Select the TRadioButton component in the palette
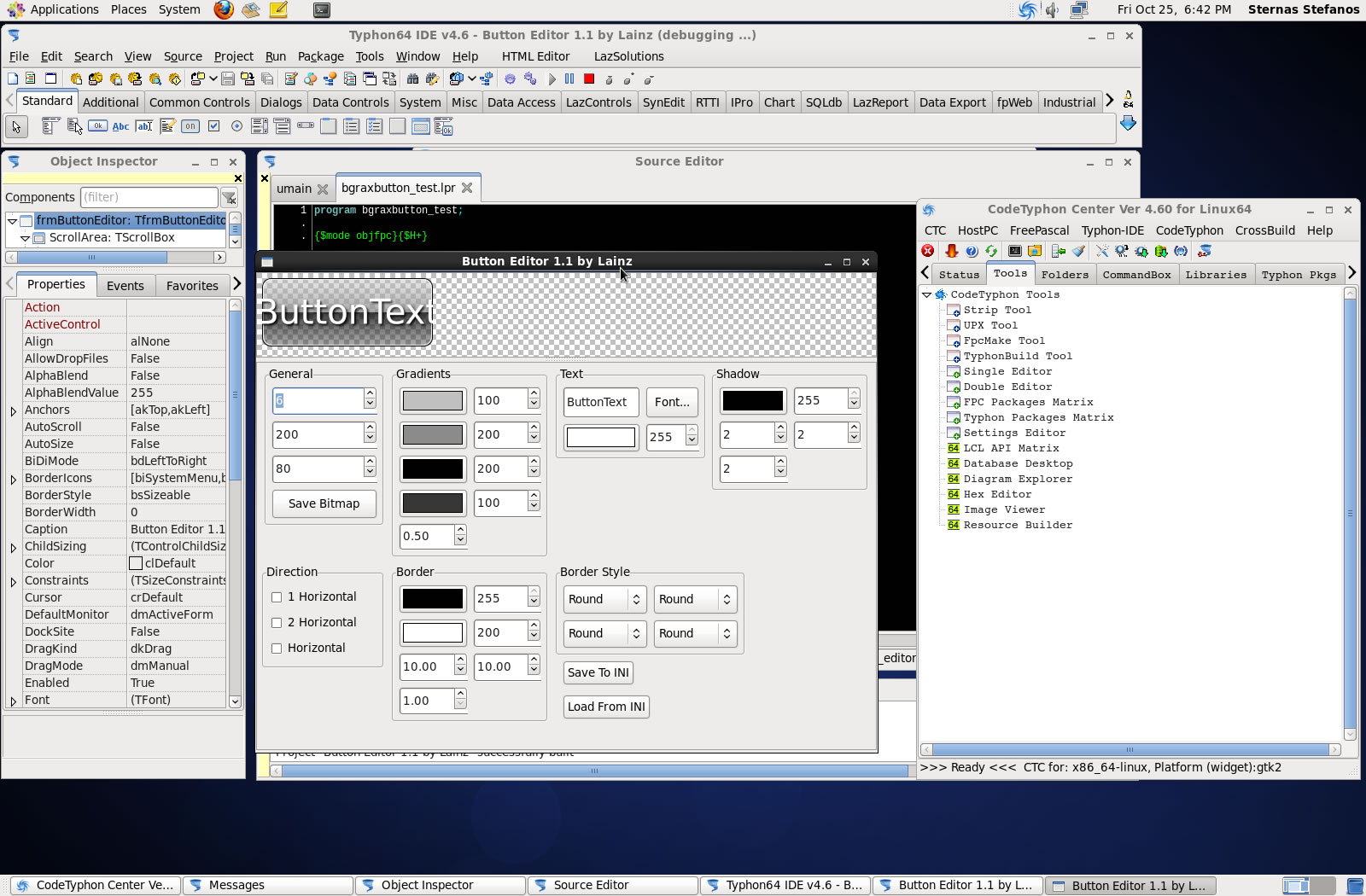Screen dimensions: 1366x896 coord(236,126)
